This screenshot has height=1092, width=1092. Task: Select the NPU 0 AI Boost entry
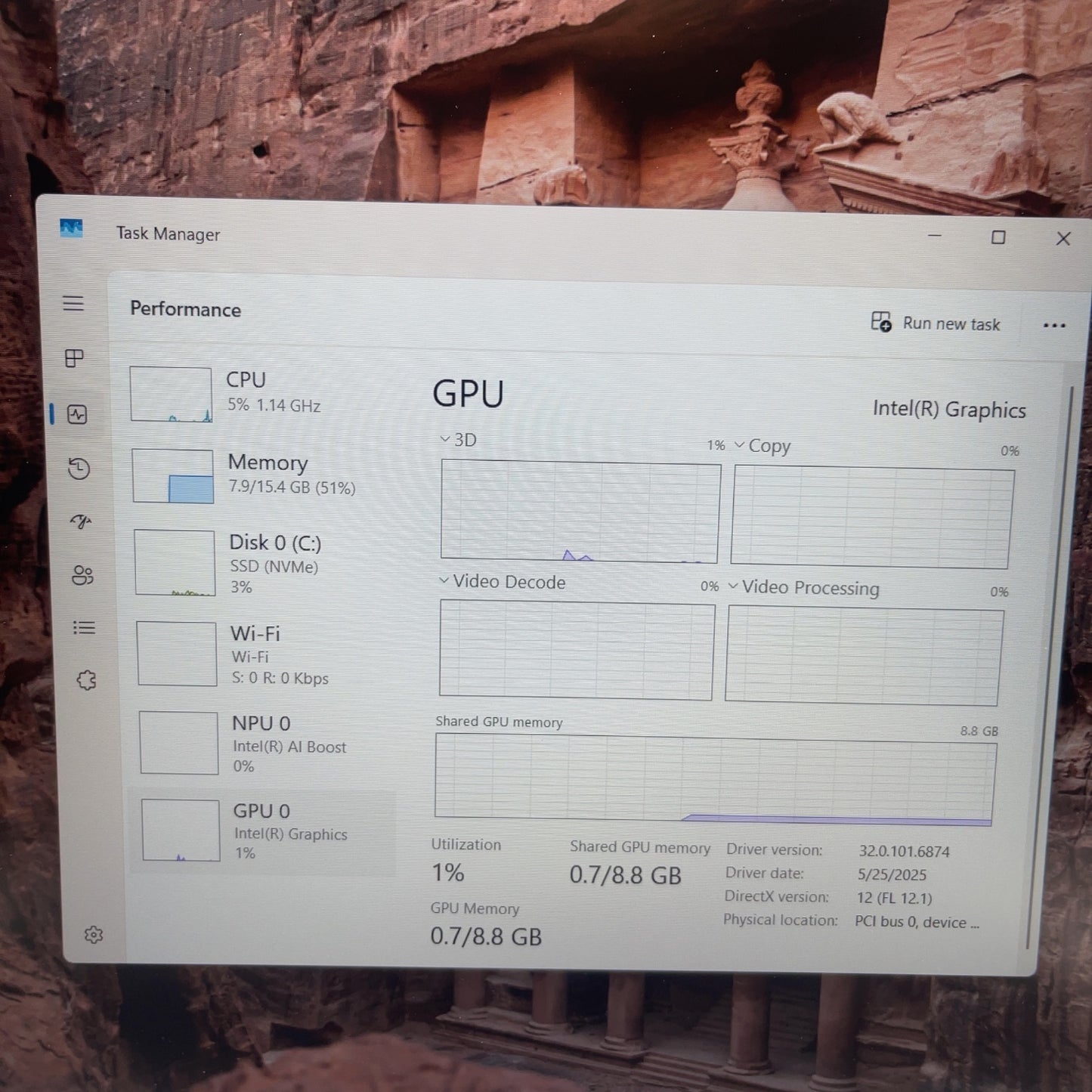pos(257,743)
